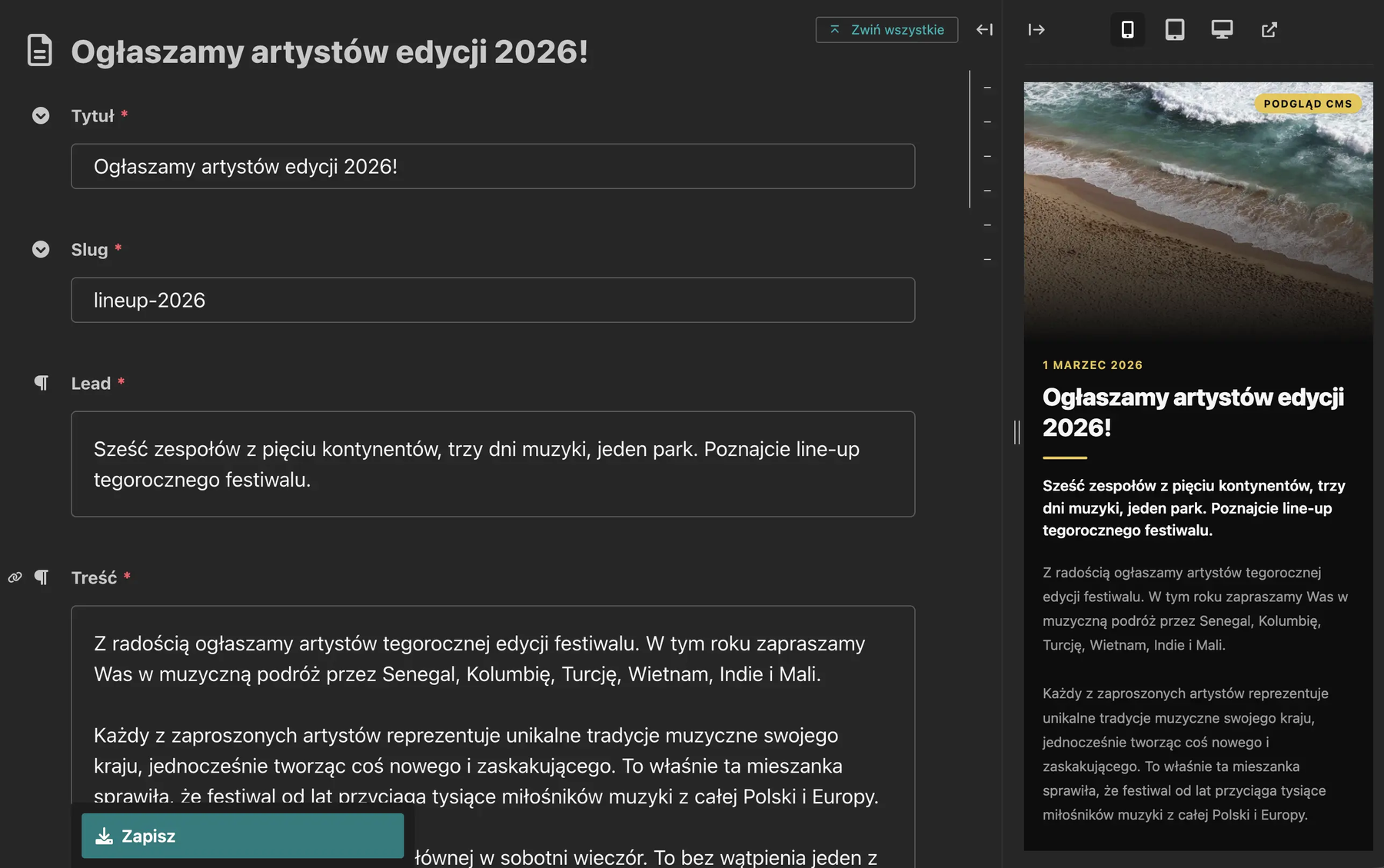Click the document icon beside the page title
Image resolution: width=1384 pixels, height=868 pixels.
click(40, 51)
